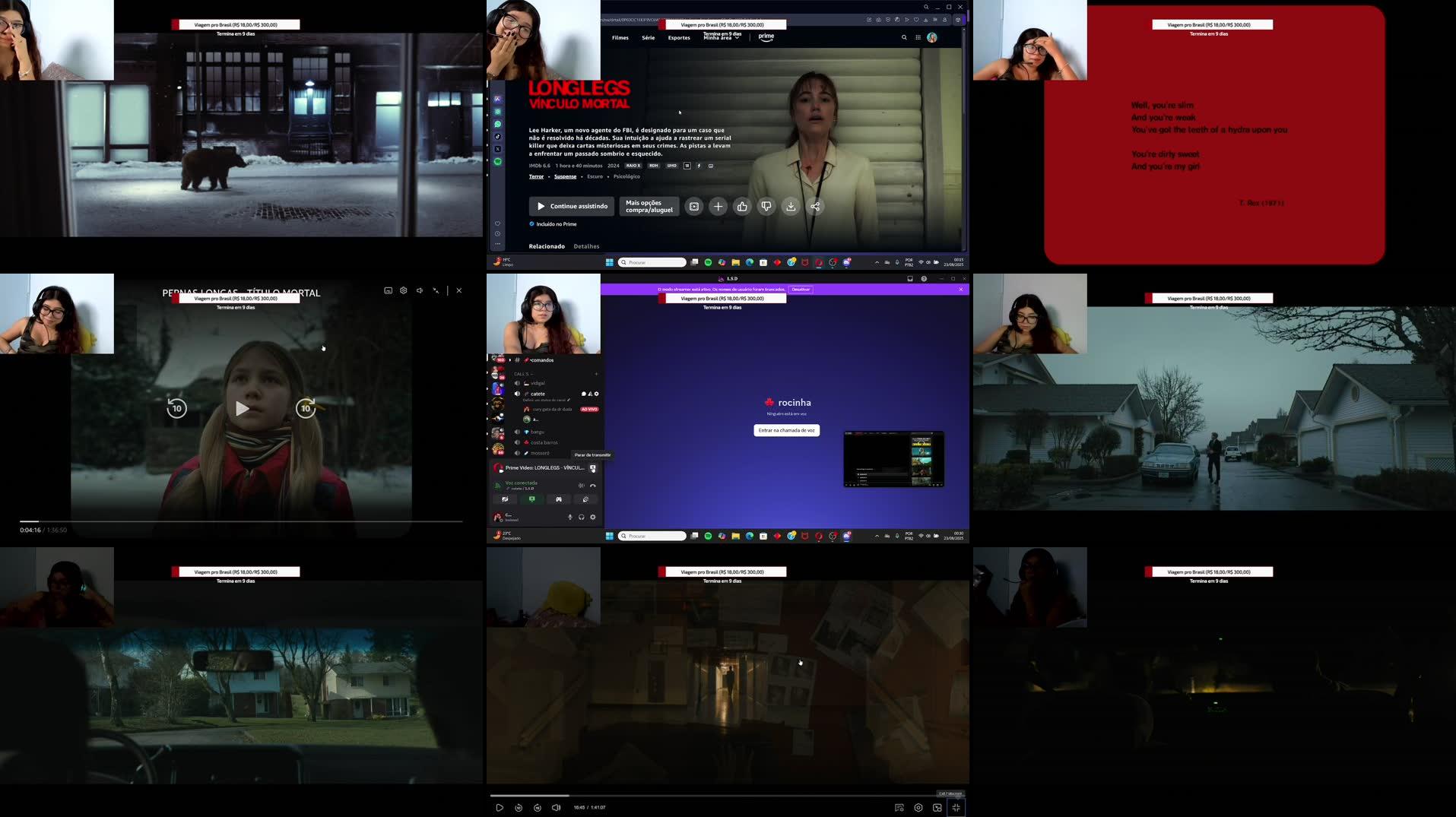Open Discord activities game controller icon
Viewport: 1456px width, 817px height.
(x=558, y=499)
